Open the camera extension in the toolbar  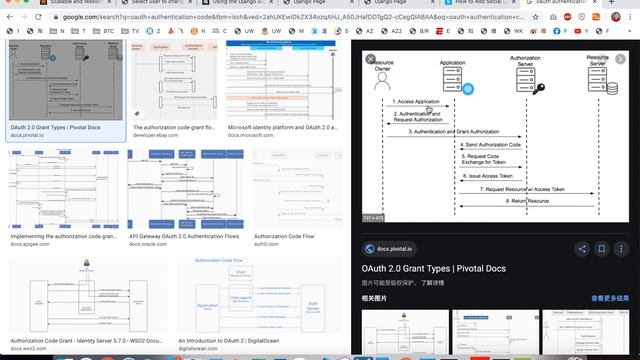click(x=553, y=17)
